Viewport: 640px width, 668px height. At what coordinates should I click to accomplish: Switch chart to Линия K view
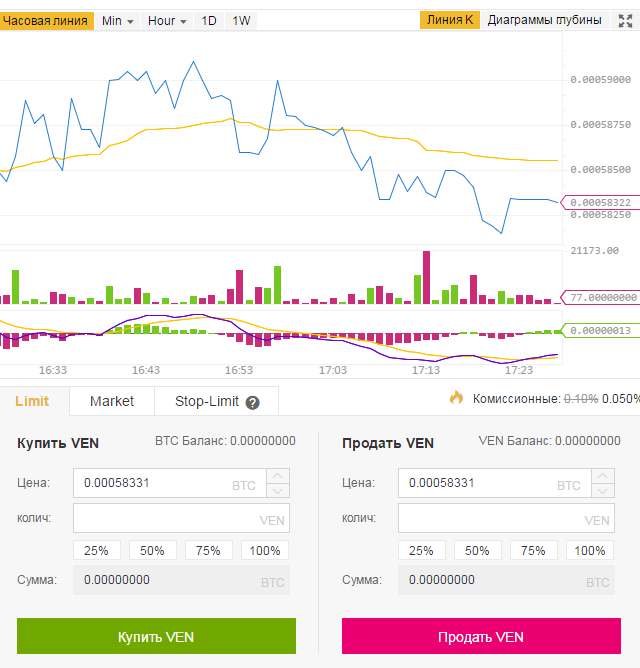pyautogui.click(x=450, y=20)
